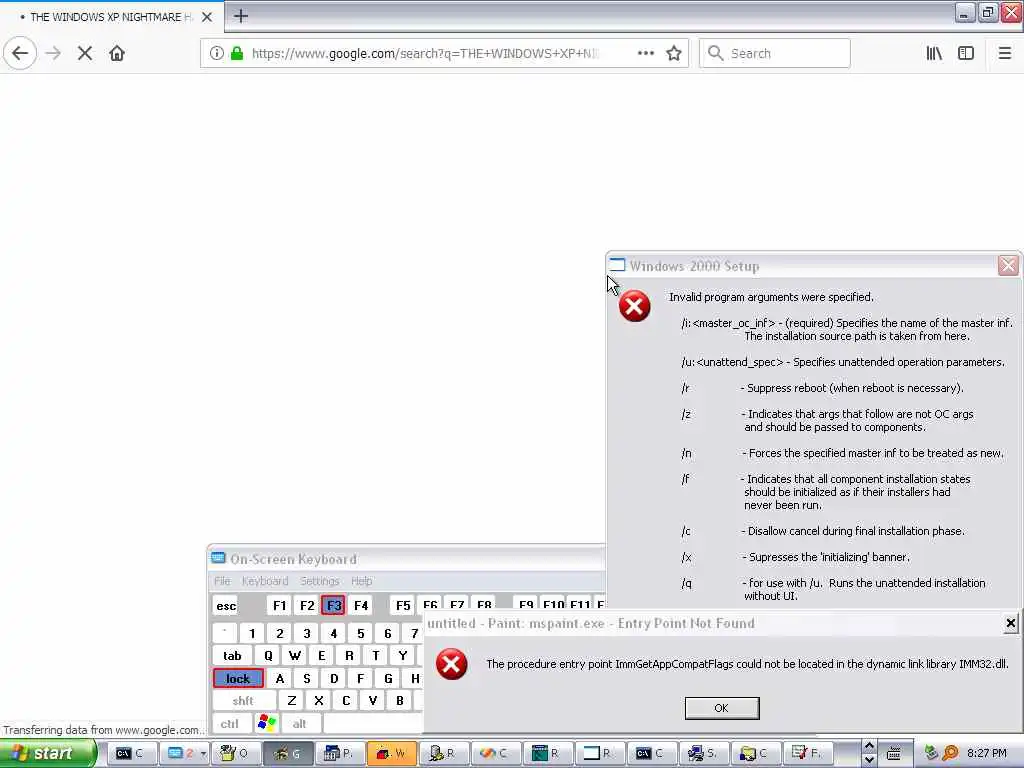Close the Windows 2000 Setup dialog
This screenshot has width=1024, height=768.
[x=1008, y=265]
